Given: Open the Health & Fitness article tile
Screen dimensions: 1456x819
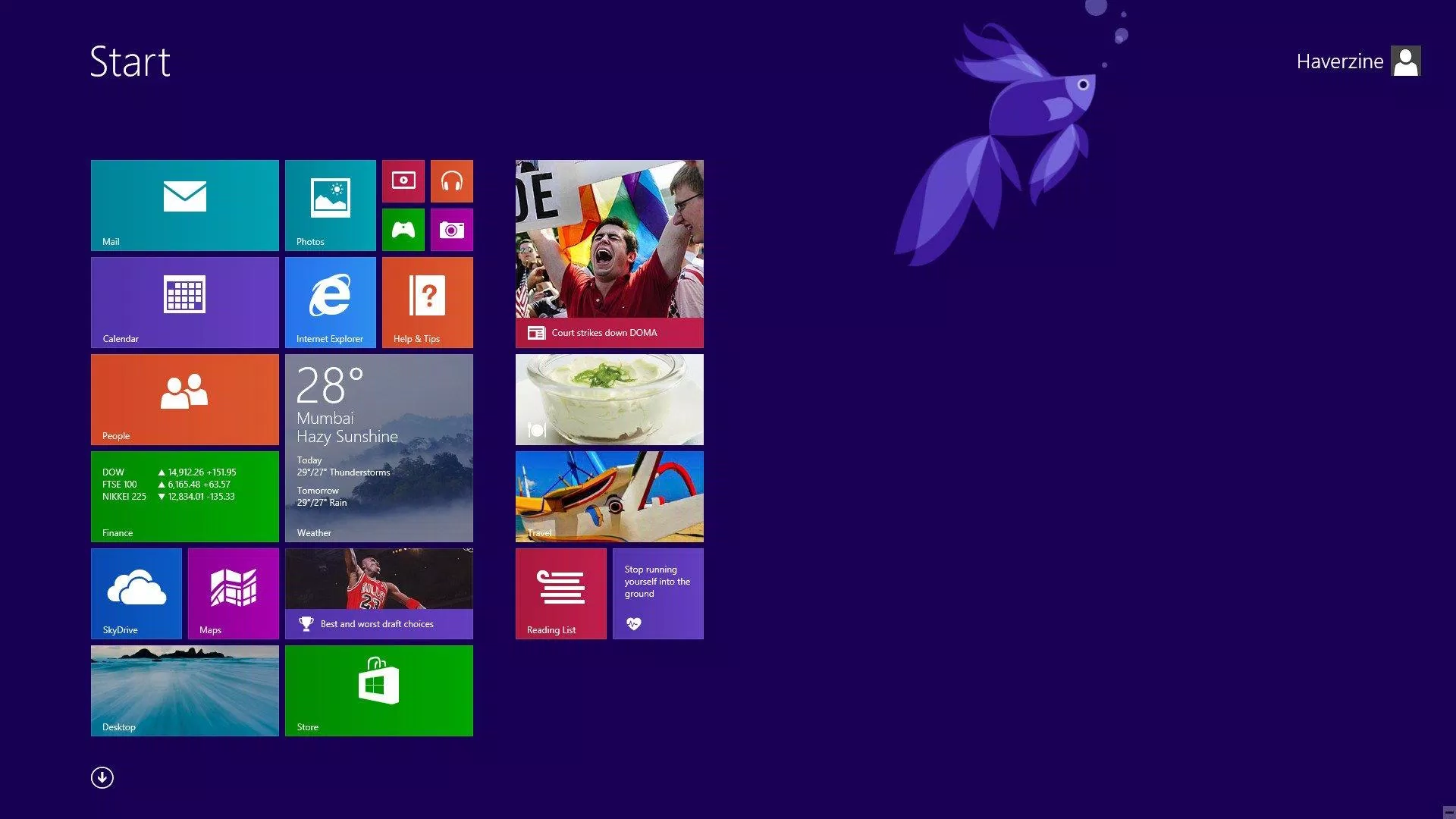Looking at the screenshot, I should [657, 593].
